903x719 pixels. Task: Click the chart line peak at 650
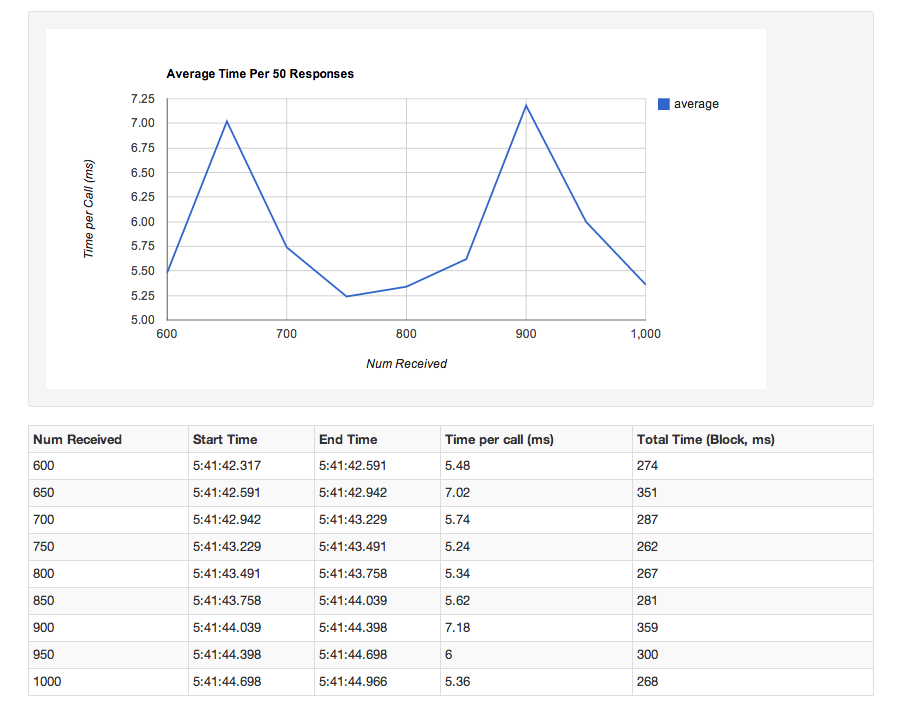pos(227,121)
